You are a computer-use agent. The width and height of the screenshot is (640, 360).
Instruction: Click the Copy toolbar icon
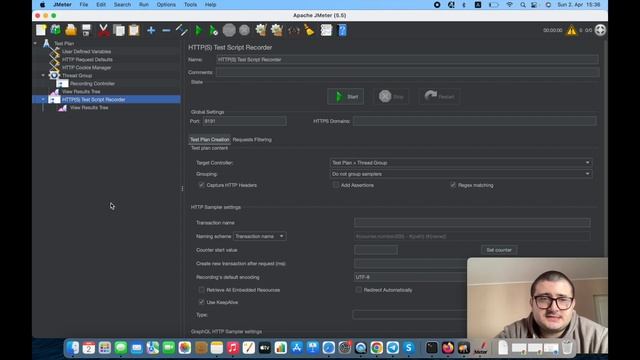[x=119, y=30]
